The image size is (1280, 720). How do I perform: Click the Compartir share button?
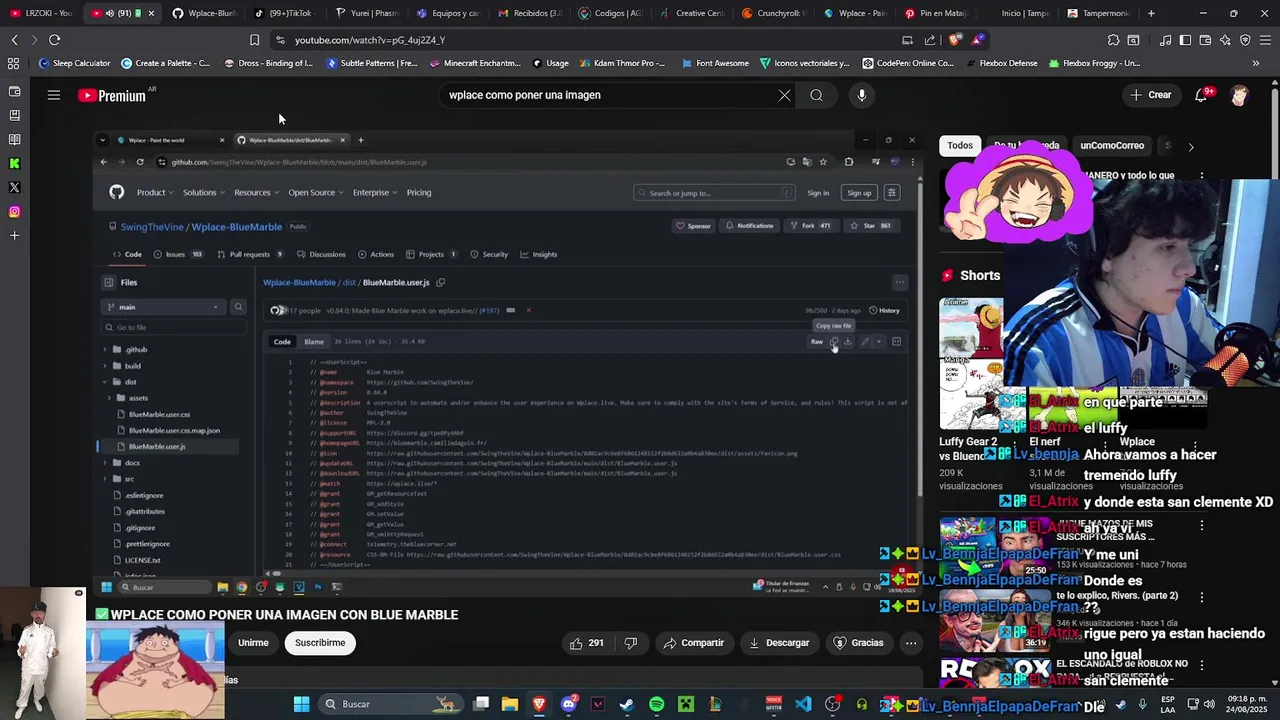click(693, 643)
